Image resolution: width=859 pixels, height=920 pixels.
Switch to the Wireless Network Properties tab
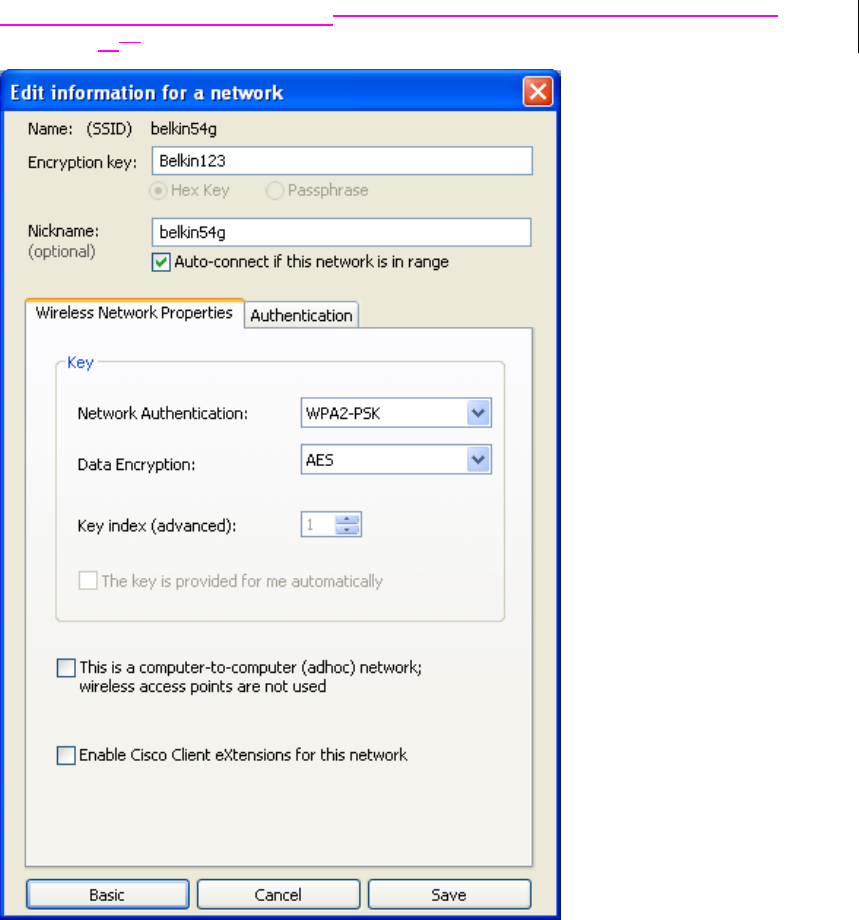[134, 313]
